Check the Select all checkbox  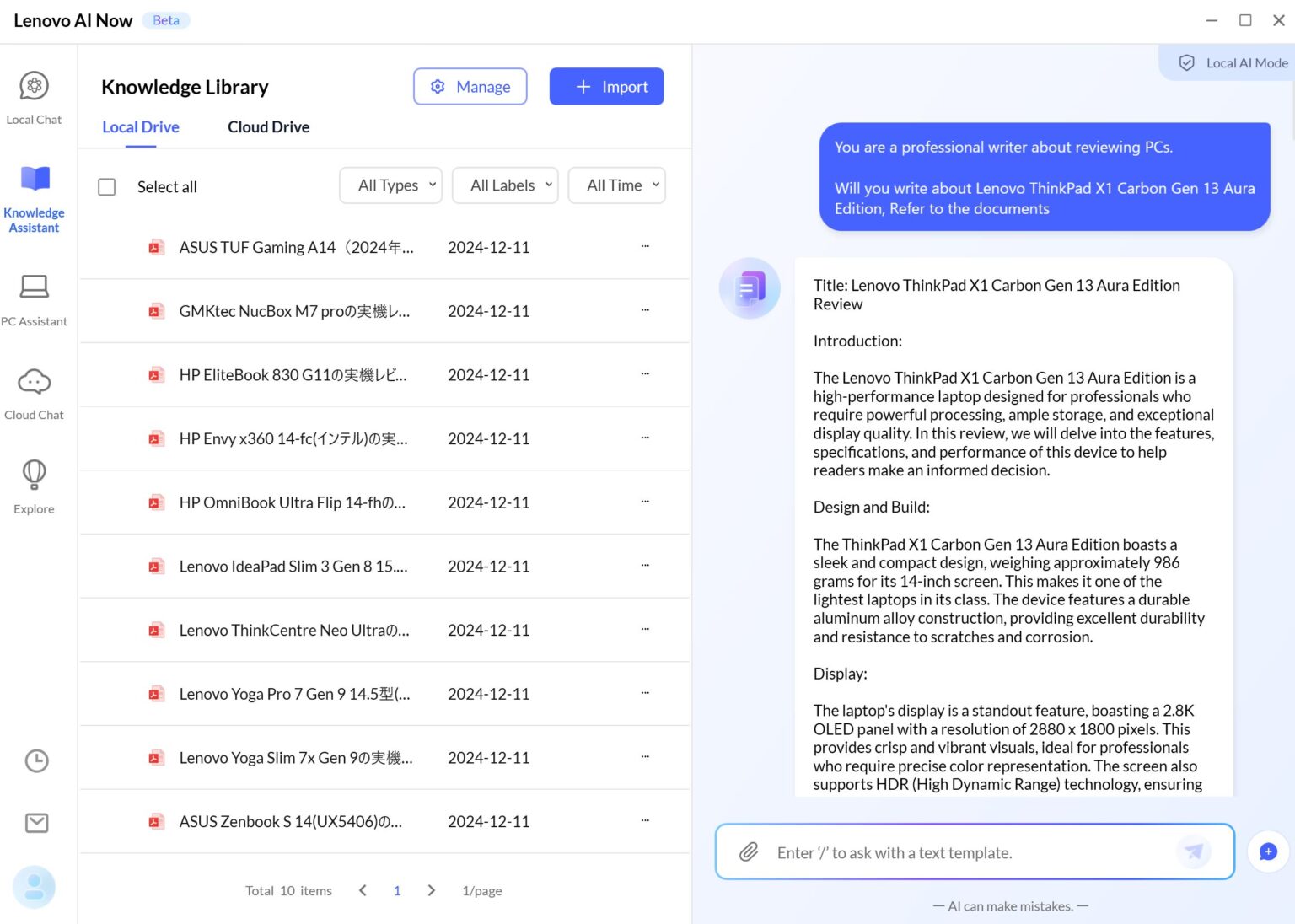point(107,186)
